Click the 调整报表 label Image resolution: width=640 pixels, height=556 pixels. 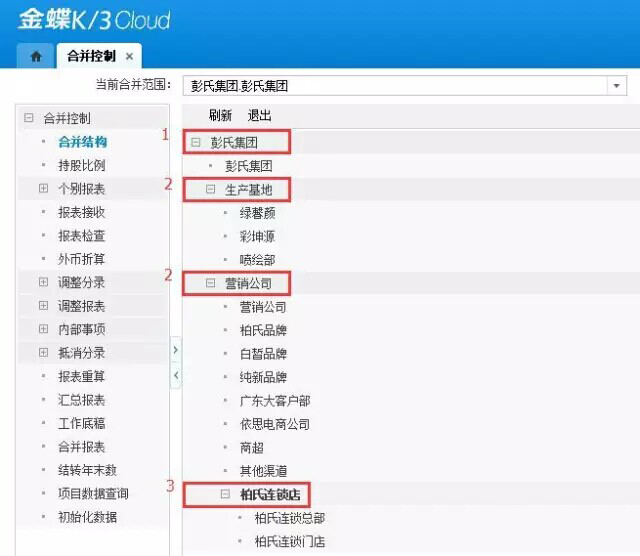click(82, 306)
